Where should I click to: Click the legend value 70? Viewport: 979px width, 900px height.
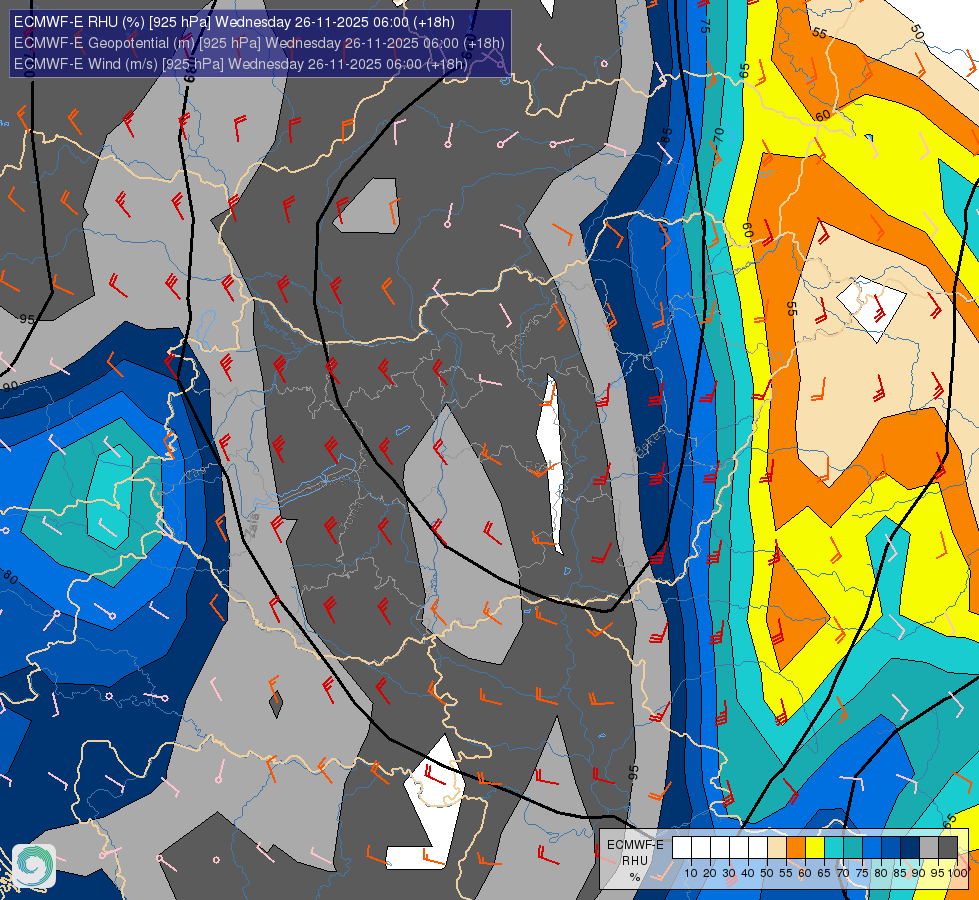[x=844, y=873]
